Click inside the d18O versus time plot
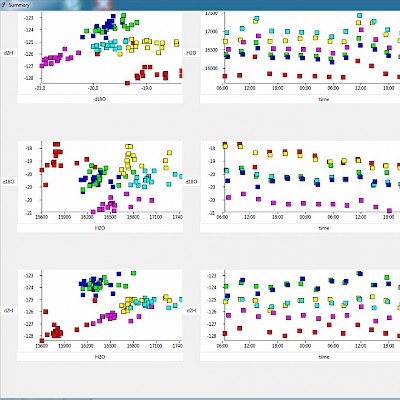Viewport: 400px width, 400px height. coord(312,177)
